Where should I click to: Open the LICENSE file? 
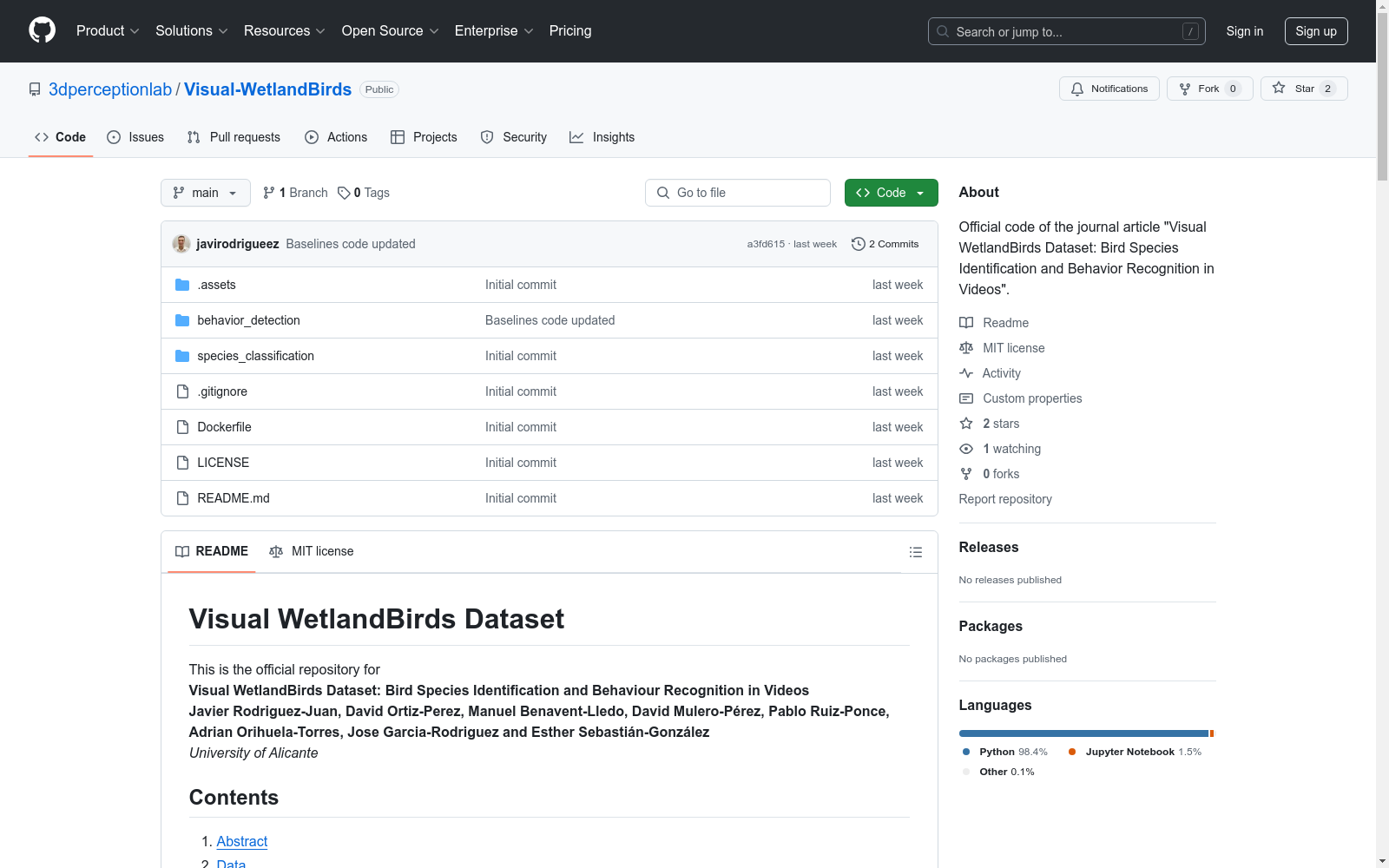coord(223,463)
